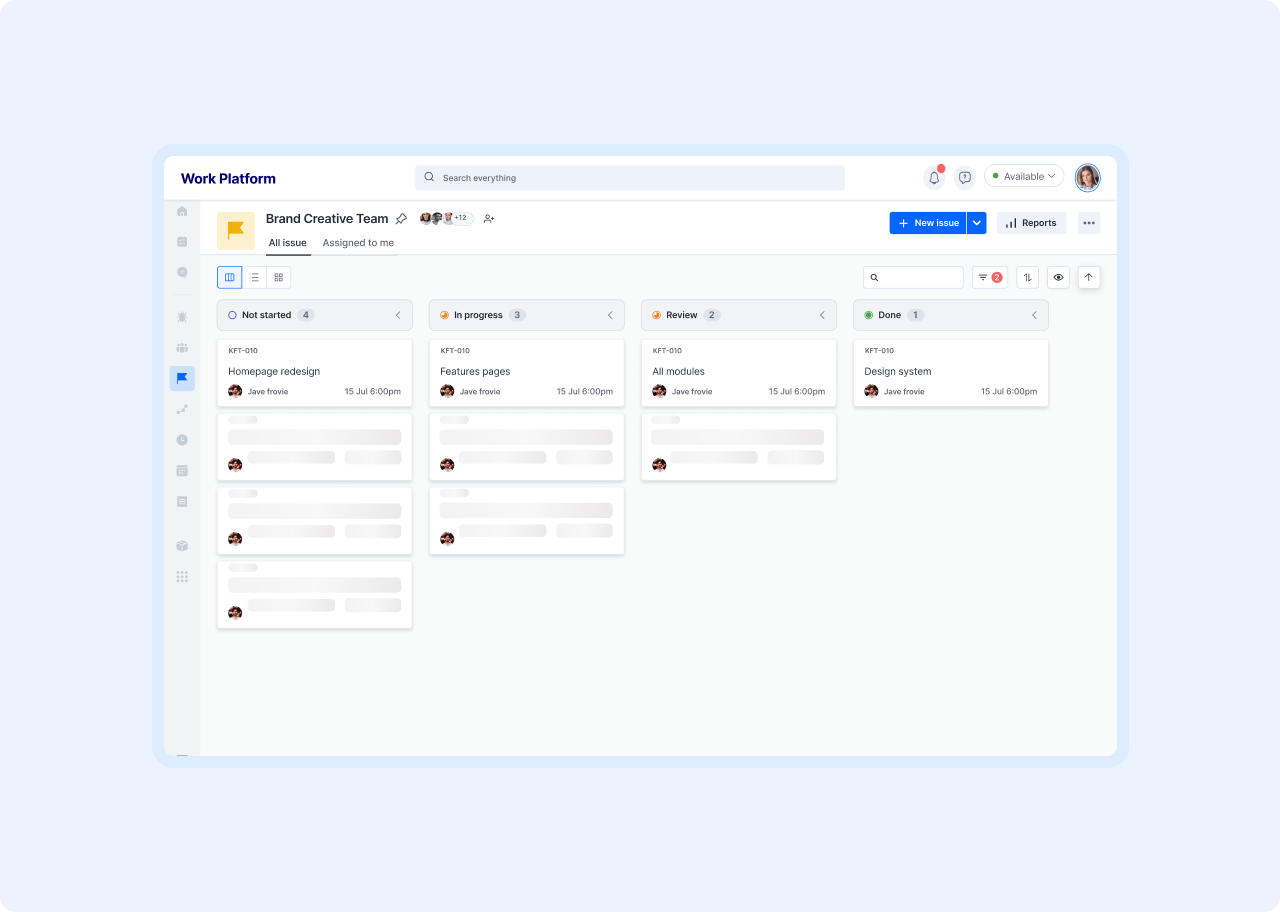This screenshot has width=1280, height=912.
Task: Click the Search everything field
Action: tap(630, 178)
